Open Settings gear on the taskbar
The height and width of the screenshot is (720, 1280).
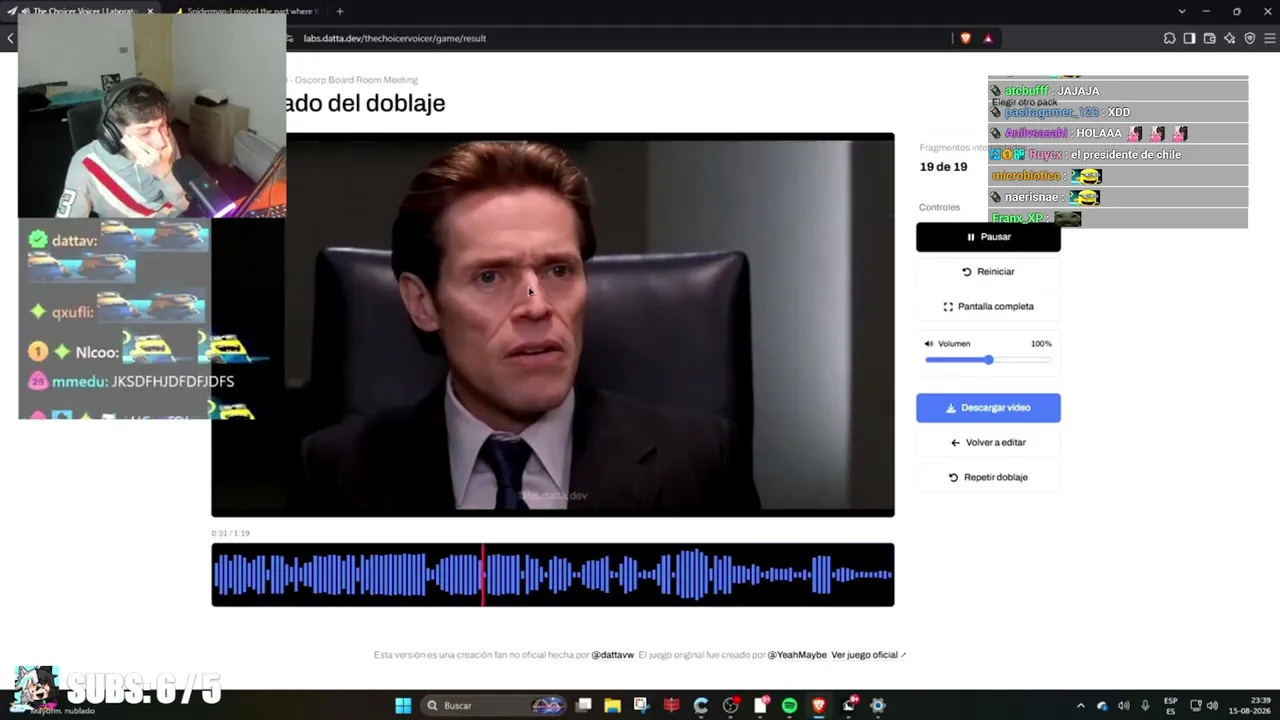tap(878, 706)
